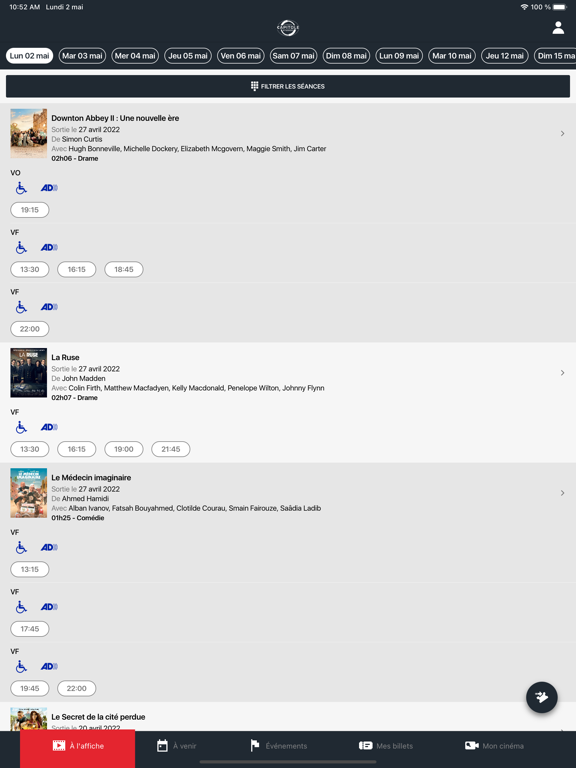This screenshot has width=576, height=768.
Task: Expand La Ruse details chevron
Action: pyautogui.click(x=562, y=373)
